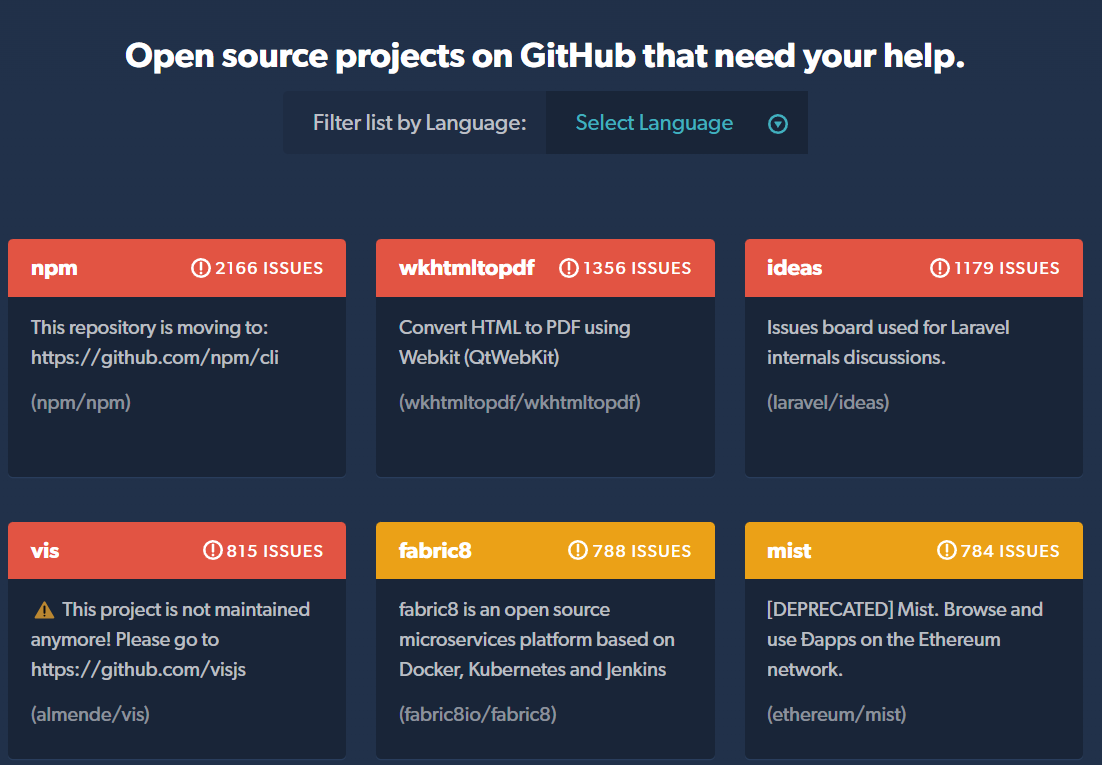This screenshot has height=765, width=1102.
Task: Open the ideas project title
Action: [794, 268]
